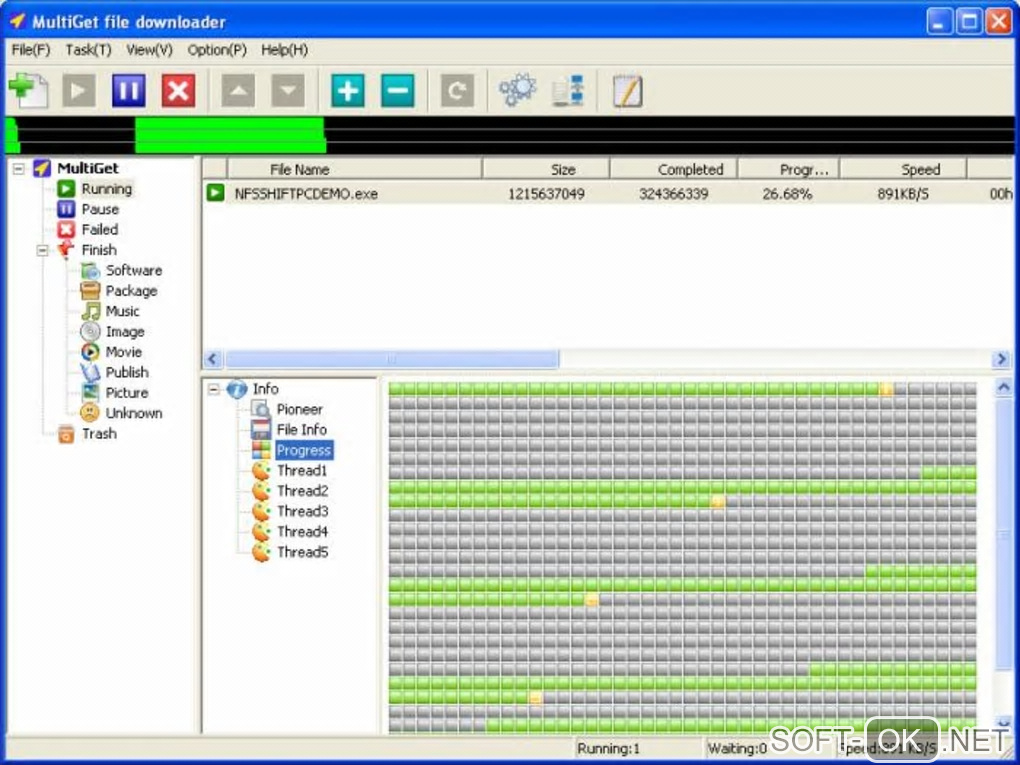Open settings via the gears toolbar icon
Image resolution: width=1020 pixels, height=765 pixels.
(x=518, y=90)
